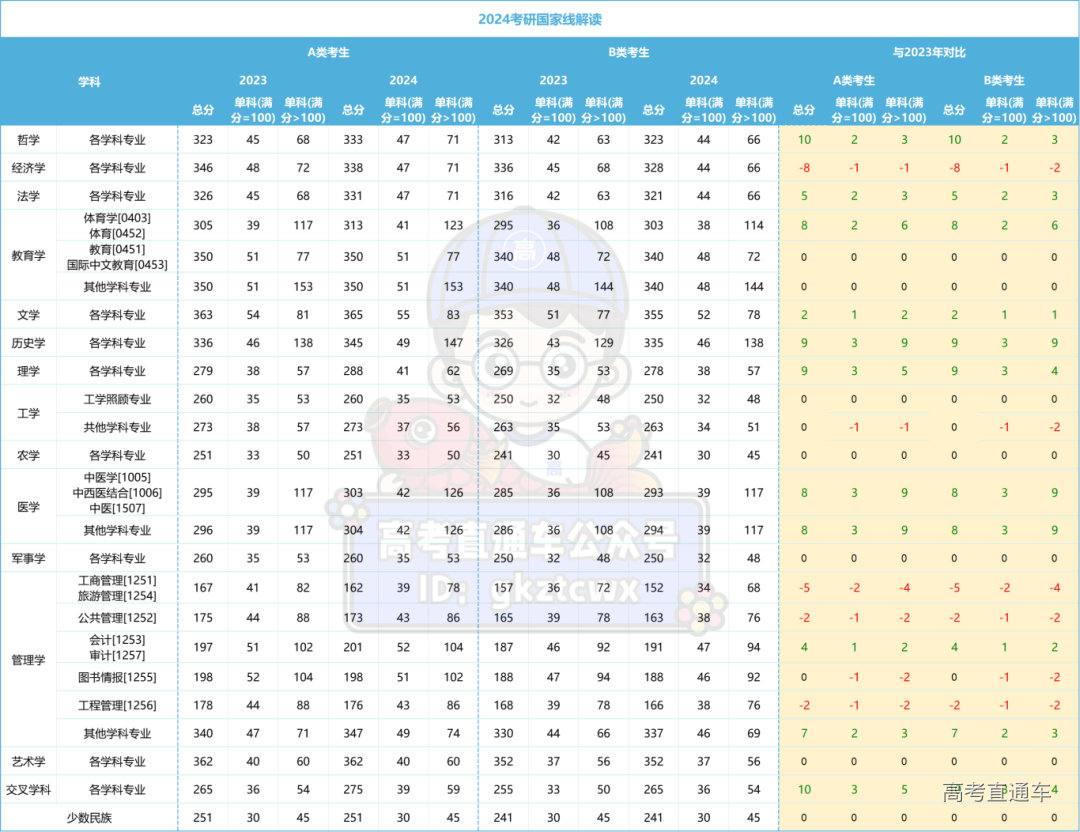Screen dimensions: 1080x832
Task: Select the 工程管理[1256] cell
Action: click(117, 705)
